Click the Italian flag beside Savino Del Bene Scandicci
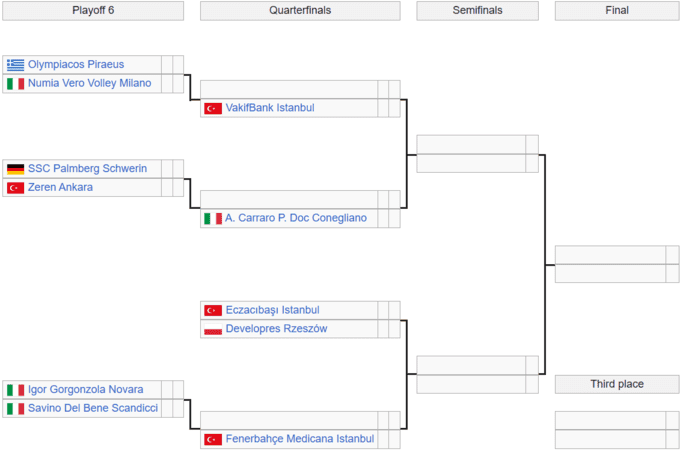680x452 pixels. pos(15,409)
